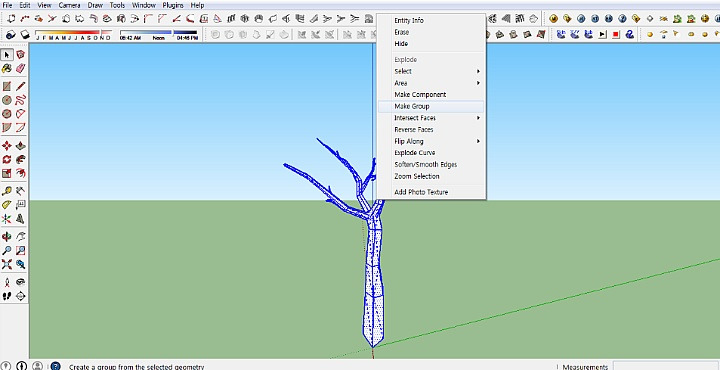Screen dimensions: 720x370
Task: Expand the Select submenu
Action: tap(431, 72)
